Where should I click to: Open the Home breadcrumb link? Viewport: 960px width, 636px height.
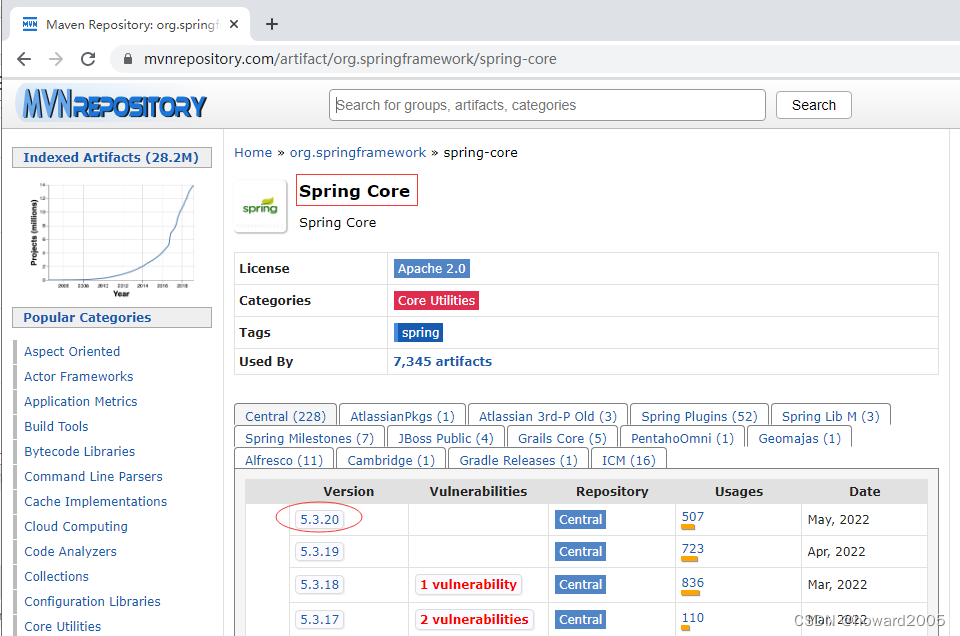click(x=253, y=152)
